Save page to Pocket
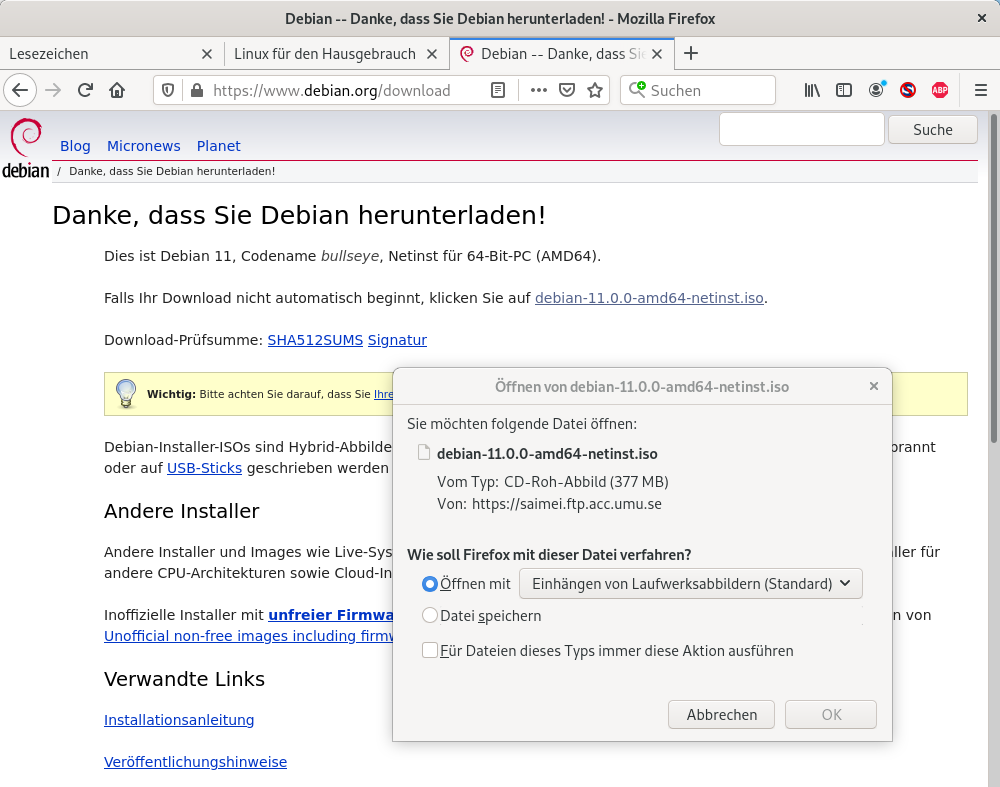This screenshot has width=1000, height=787. tap(567, 91)
